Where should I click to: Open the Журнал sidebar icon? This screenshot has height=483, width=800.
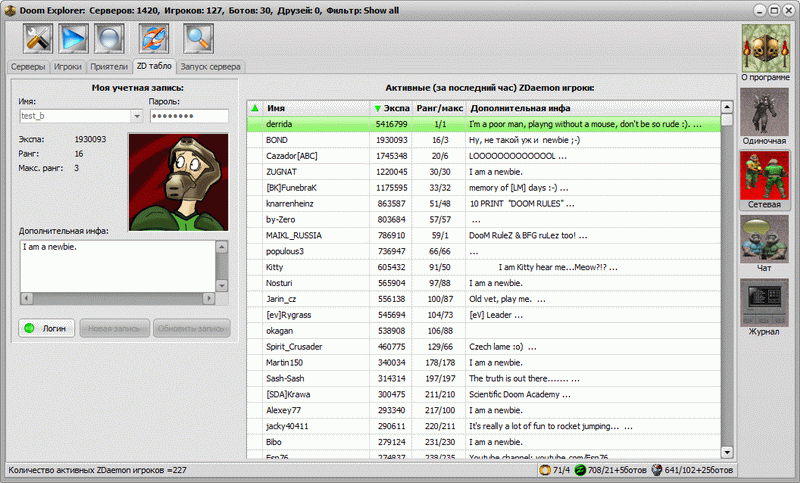[x=764, y=304]
